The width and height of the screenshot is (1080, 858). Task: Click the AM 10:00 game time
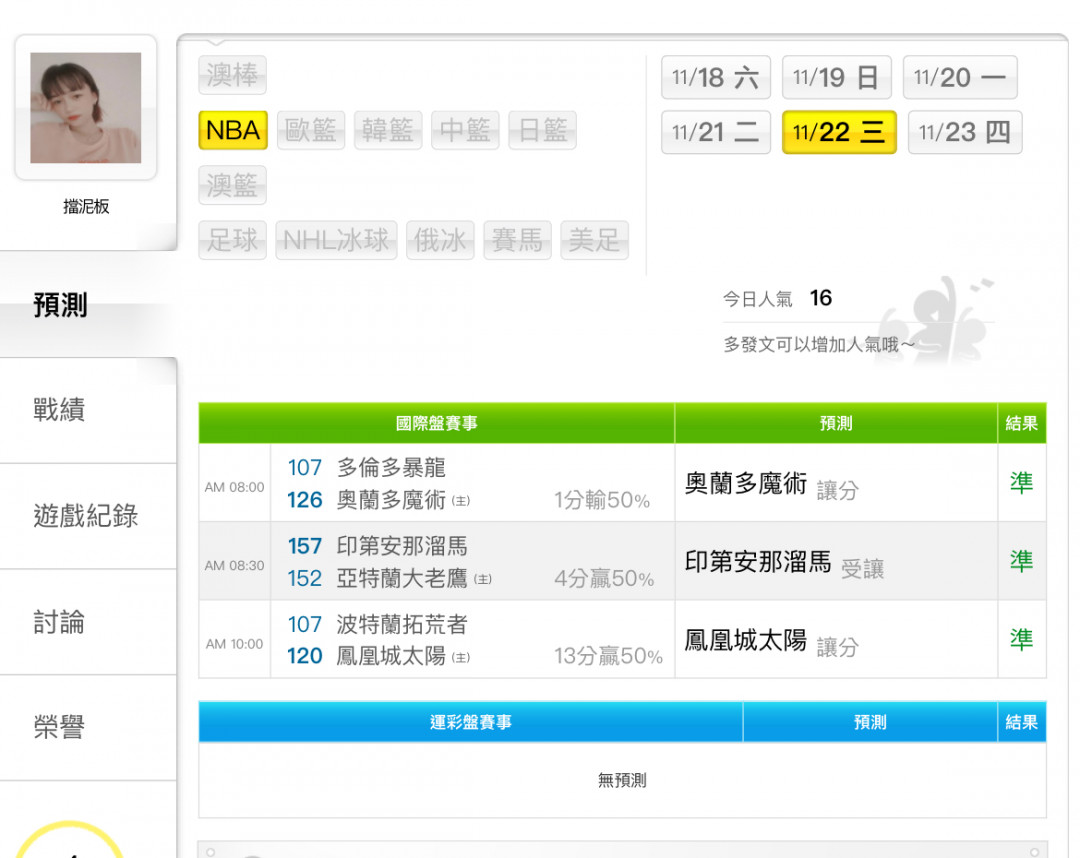pyautogui.click(x=234, y=644)
